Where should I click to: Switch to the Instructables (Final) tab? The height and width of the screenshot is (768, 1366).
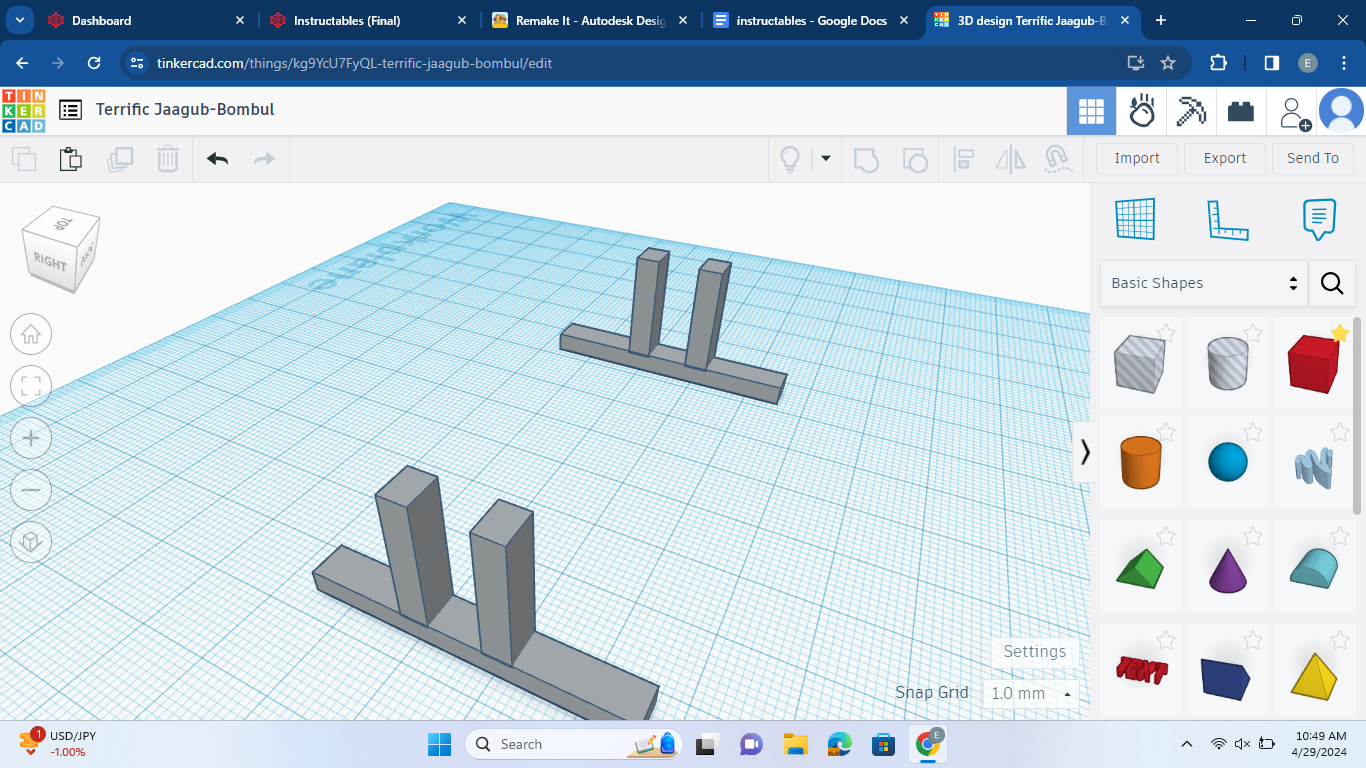pyautogui.click(x=368, y=20)
